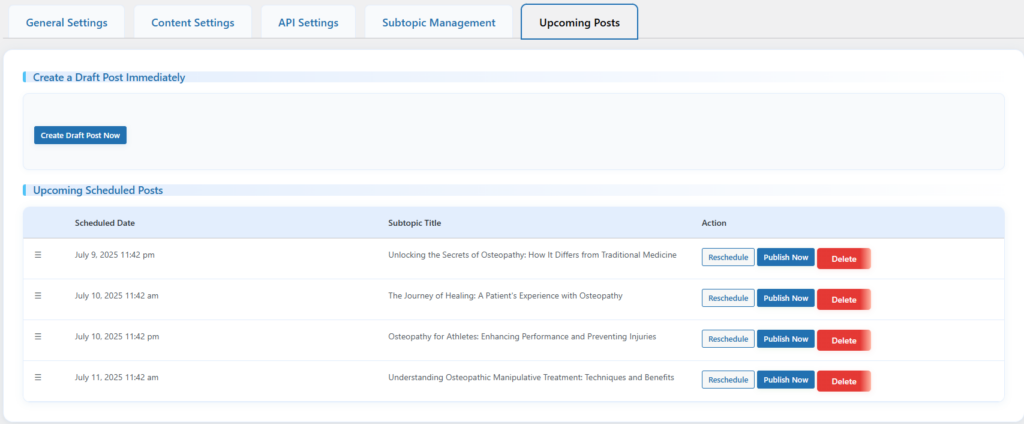This screenshot has height=424, width=1024.
Task: Switch to Content Settings tab
Action: tap(193, 22)
